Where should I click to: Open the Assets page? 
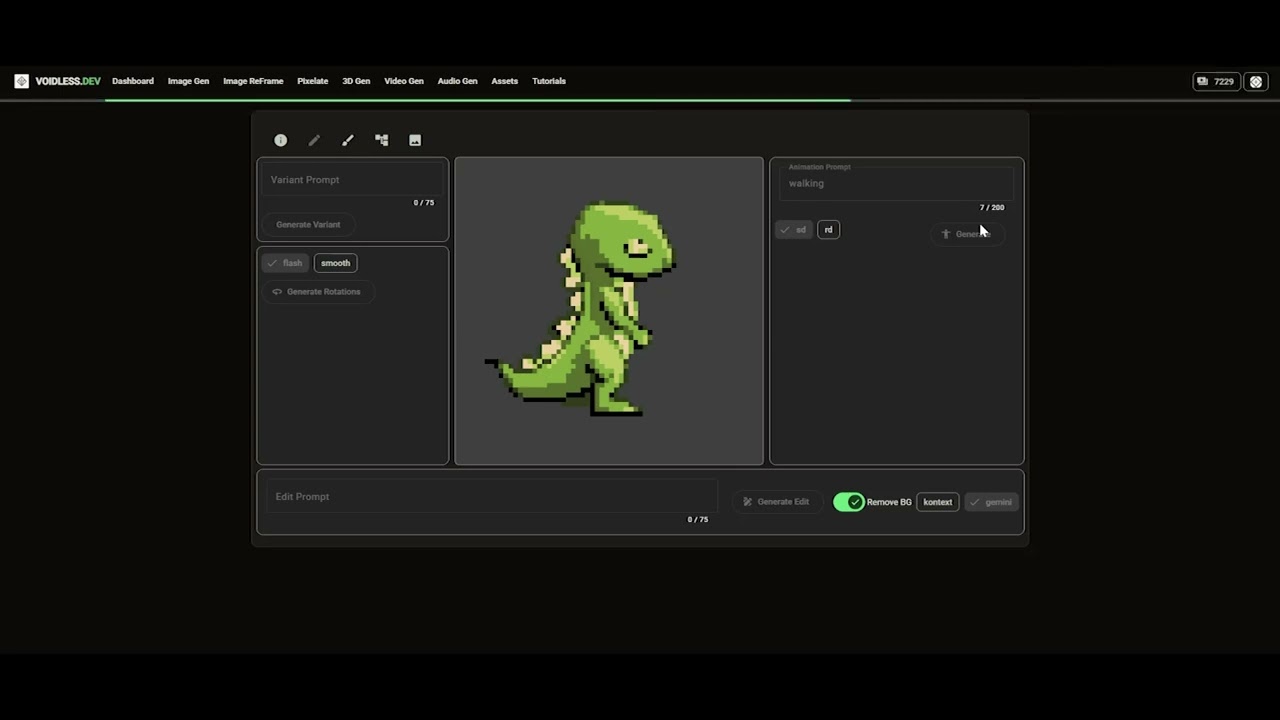pos(505,81)
